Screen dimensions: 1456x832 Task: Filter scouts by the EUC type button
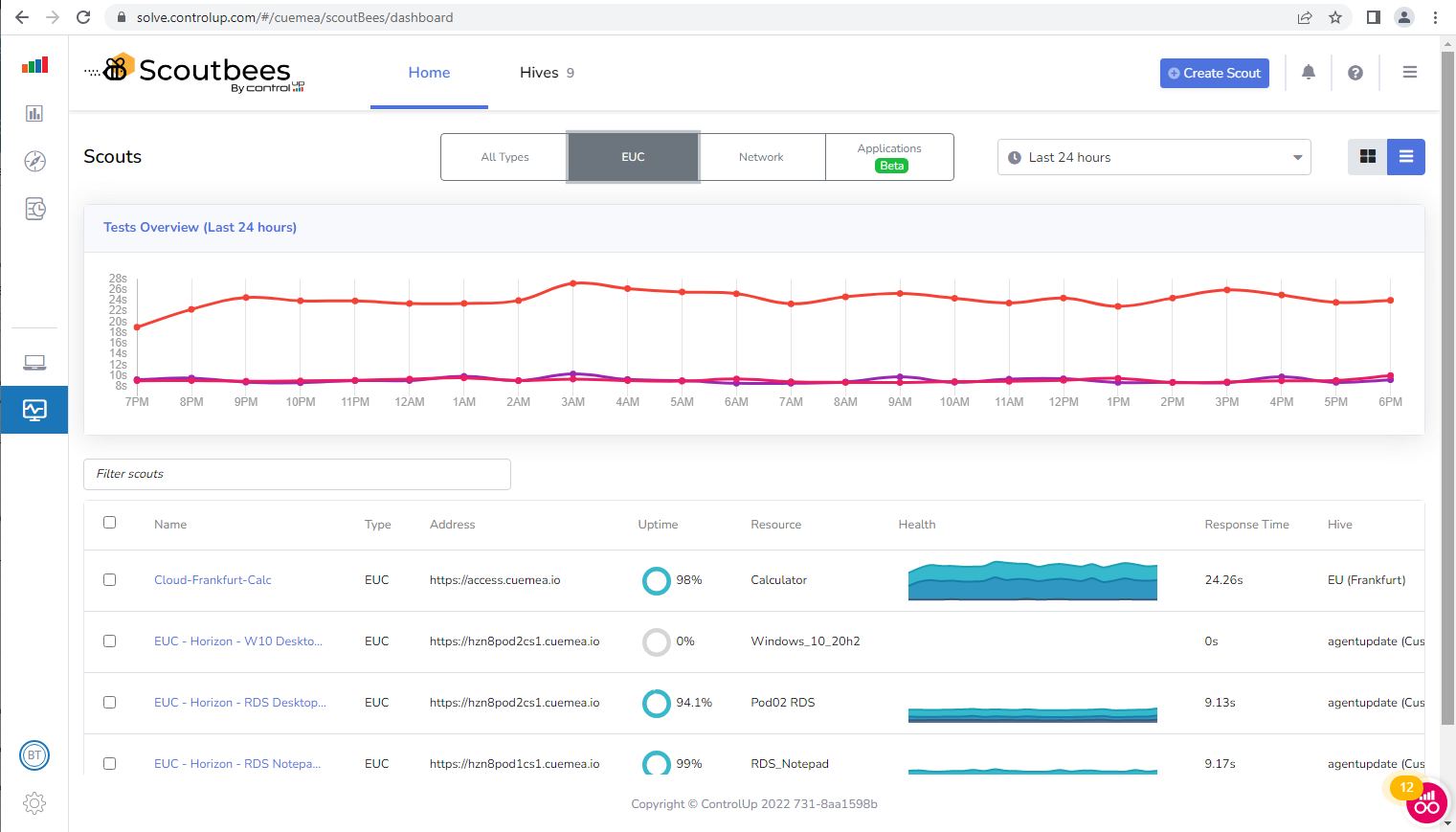(x=633, y=156)
